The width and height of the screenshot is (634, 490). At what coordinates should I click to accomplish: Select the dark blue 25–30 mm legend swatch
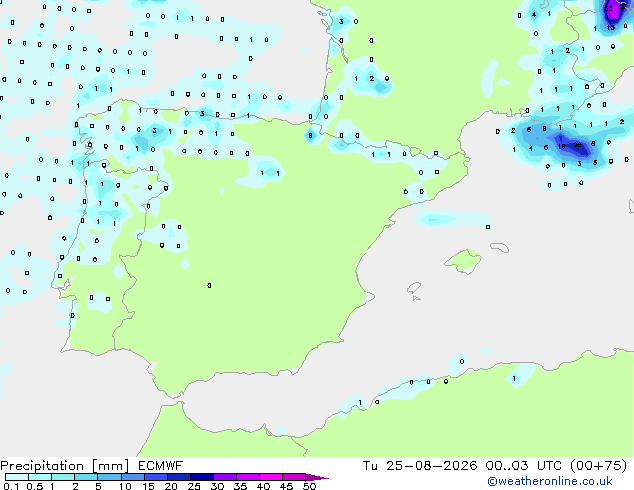tap(202, 477)
